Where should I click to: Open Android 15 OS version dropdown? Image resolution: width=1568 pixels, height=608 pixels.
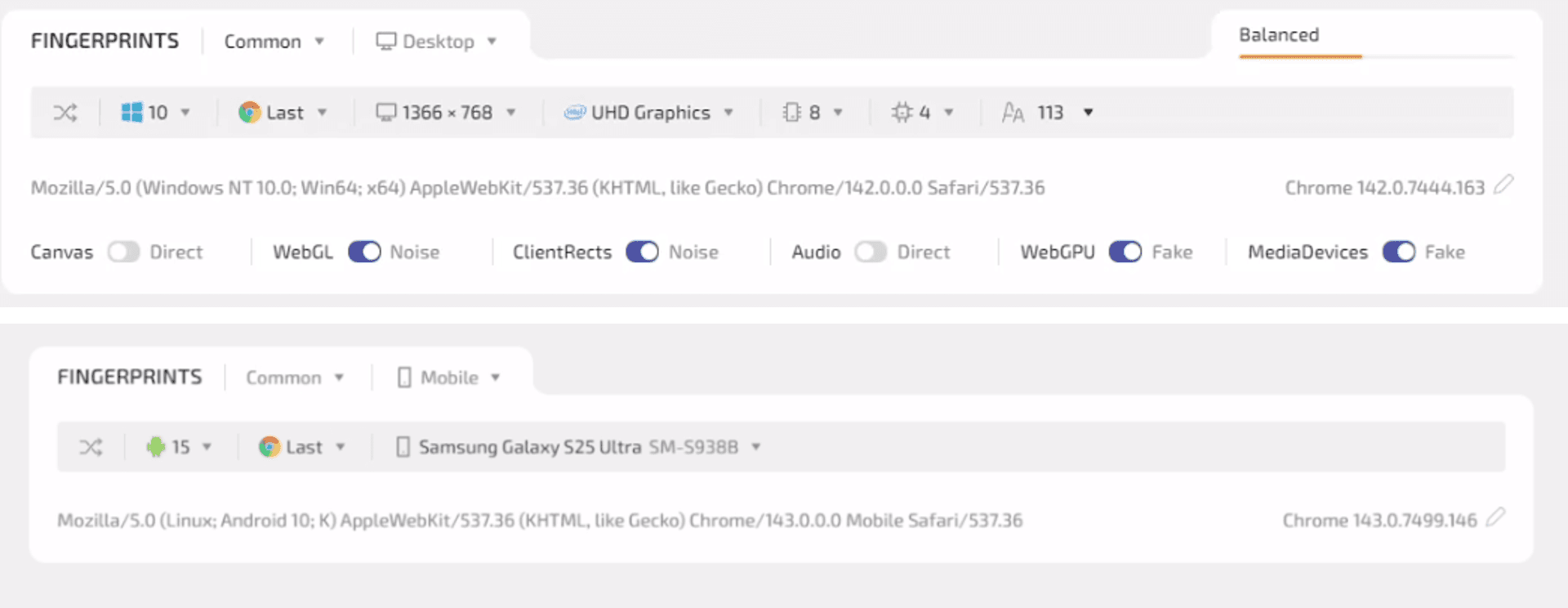click(x=179, y=447)
